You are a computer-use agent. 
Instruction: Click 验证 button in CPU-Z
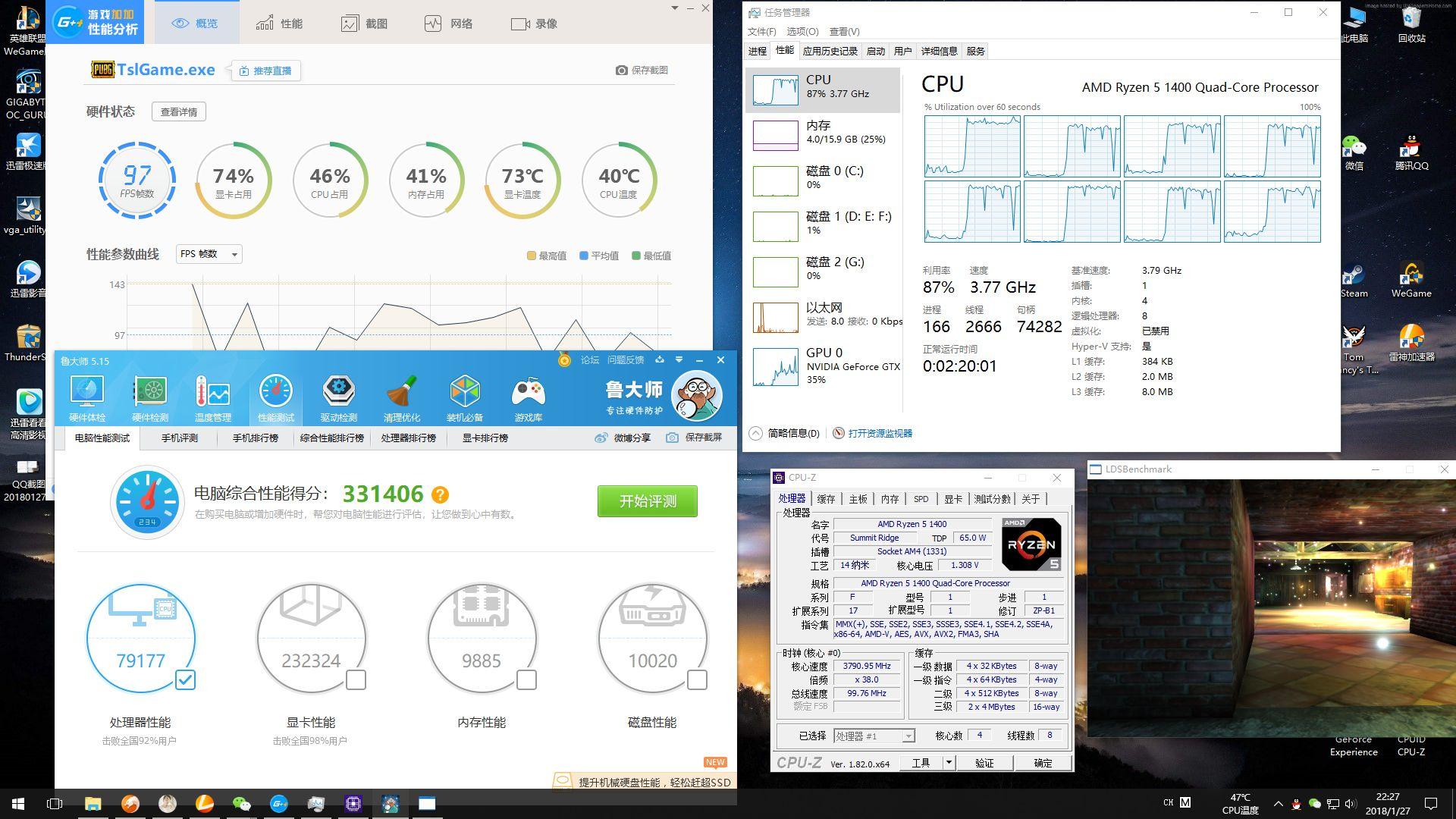point(984,763)
